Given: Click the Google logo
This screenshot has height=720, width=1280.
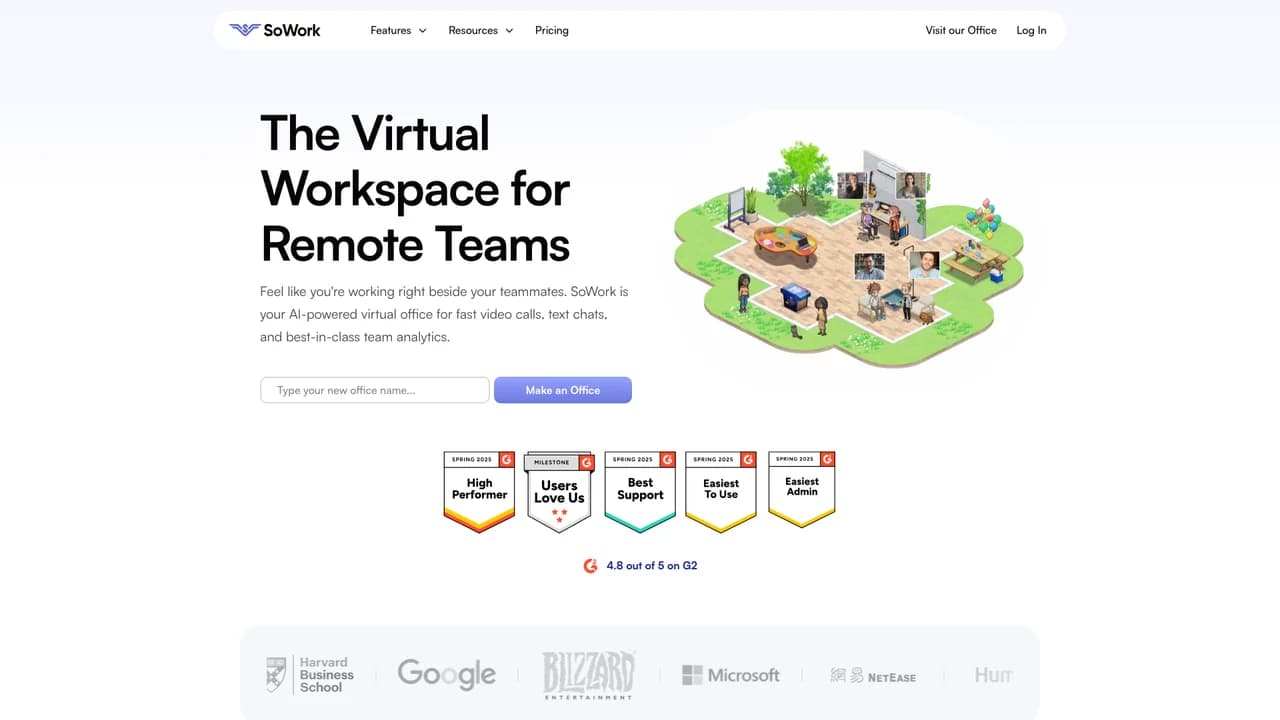Looking at the screenshot, I should click(x=446, y=675).
